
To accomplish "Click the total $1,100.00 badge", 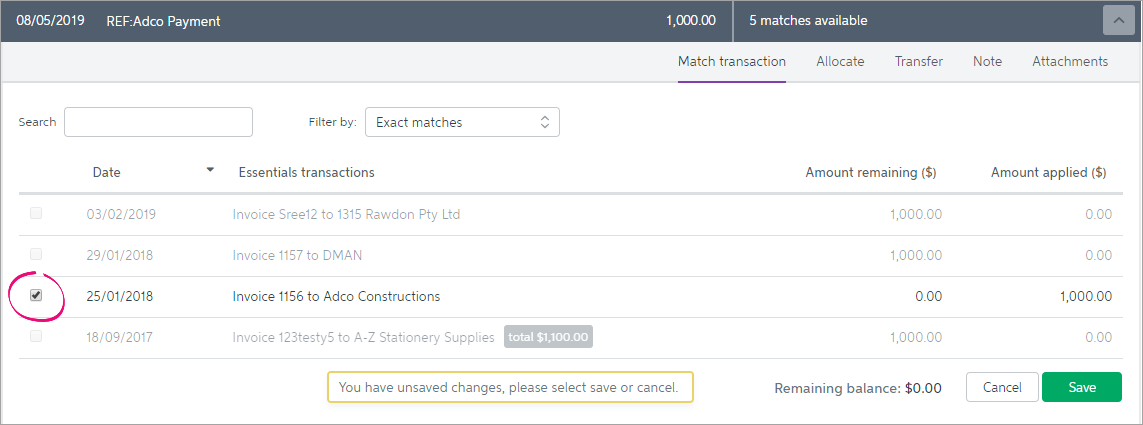I will (548, 338).
